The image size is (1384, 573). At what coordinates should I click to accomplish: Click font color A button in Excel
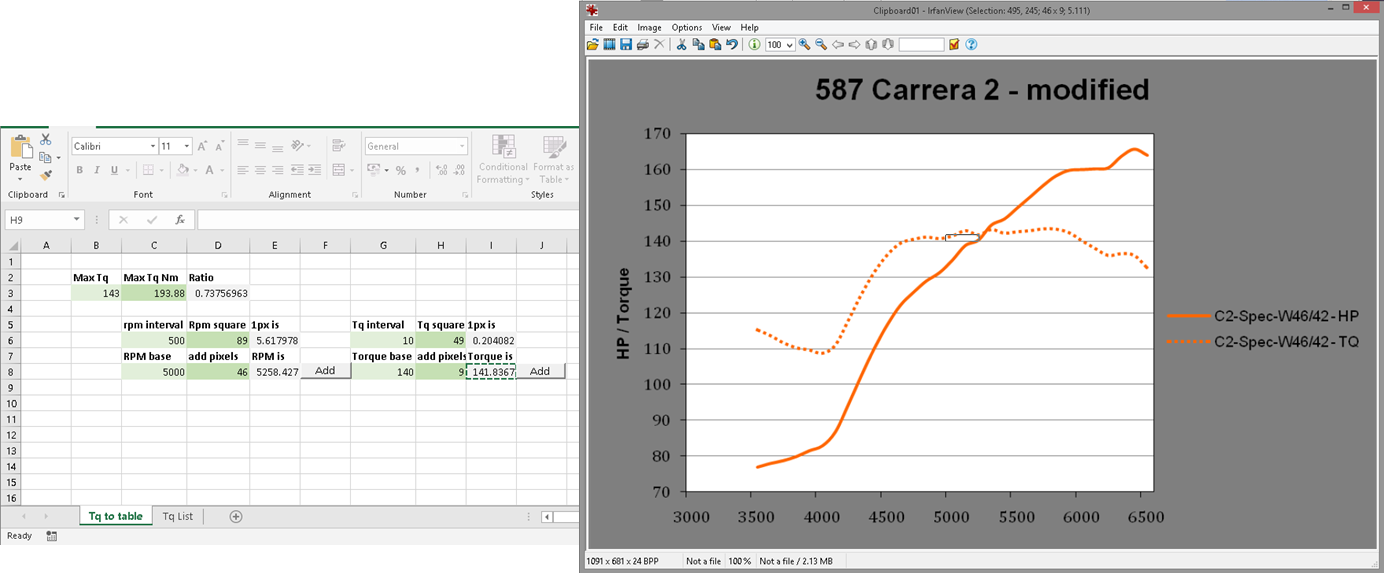click(x=209, y=170)
